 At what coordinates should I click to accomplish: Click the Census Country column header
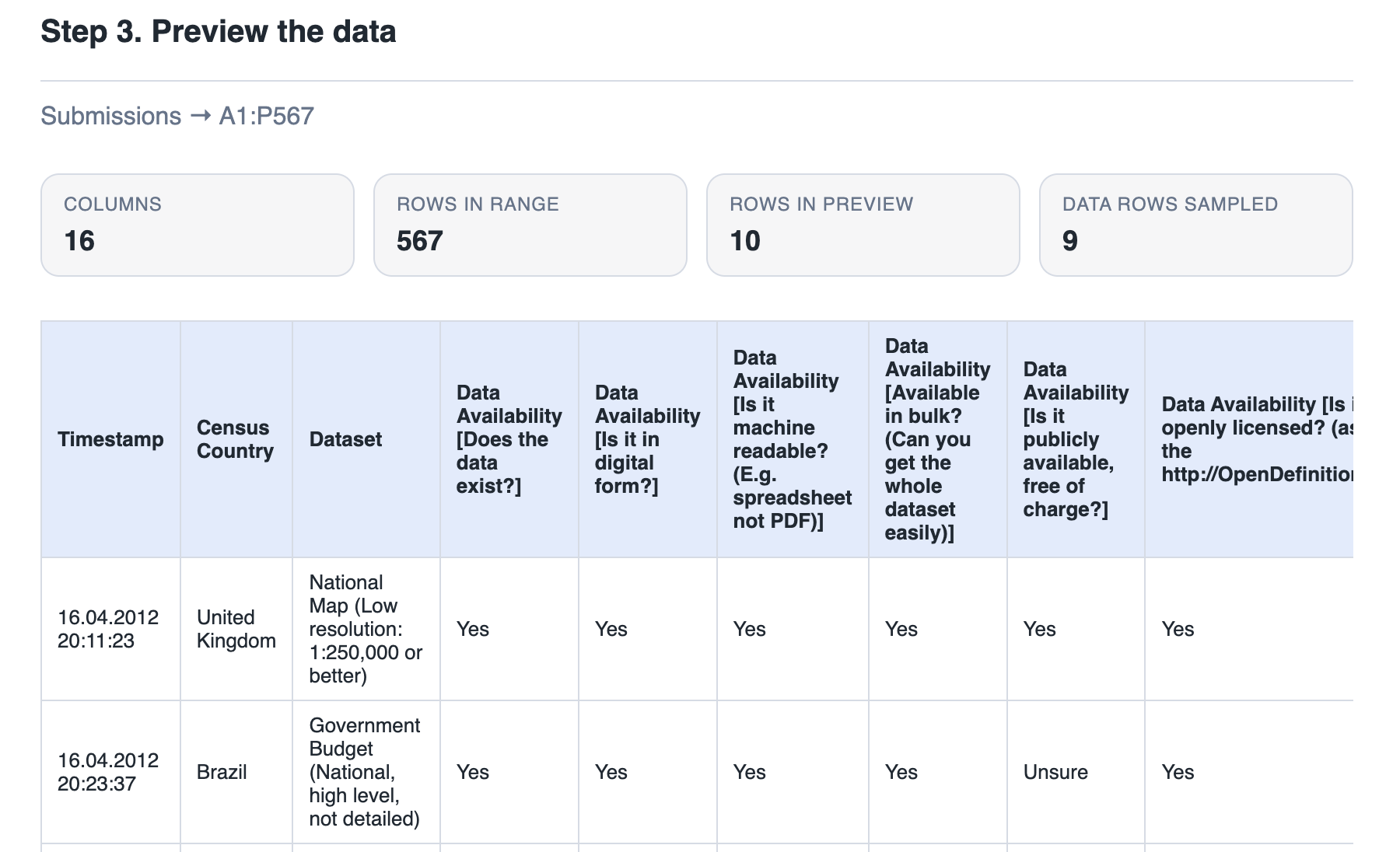(234, 439)
